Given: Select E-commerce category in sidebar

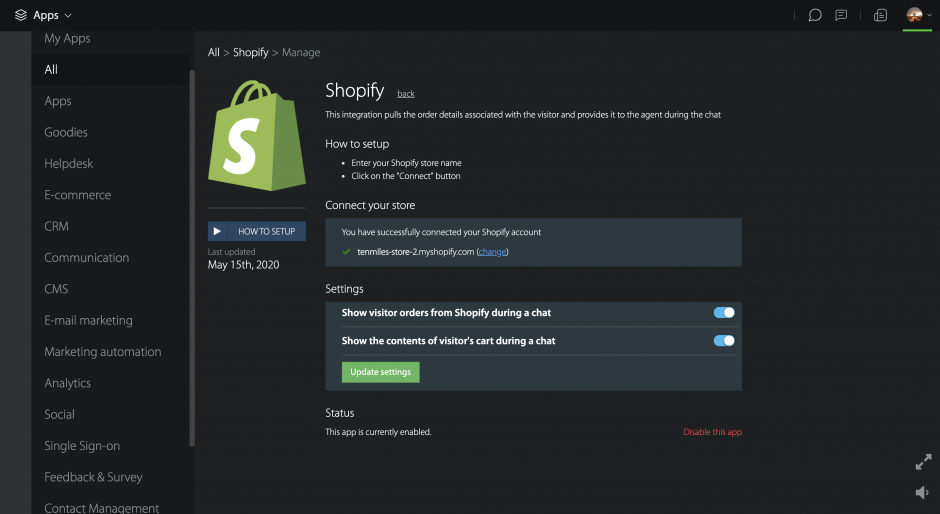Looking at the screenshot, I should [x=77, y=195].
